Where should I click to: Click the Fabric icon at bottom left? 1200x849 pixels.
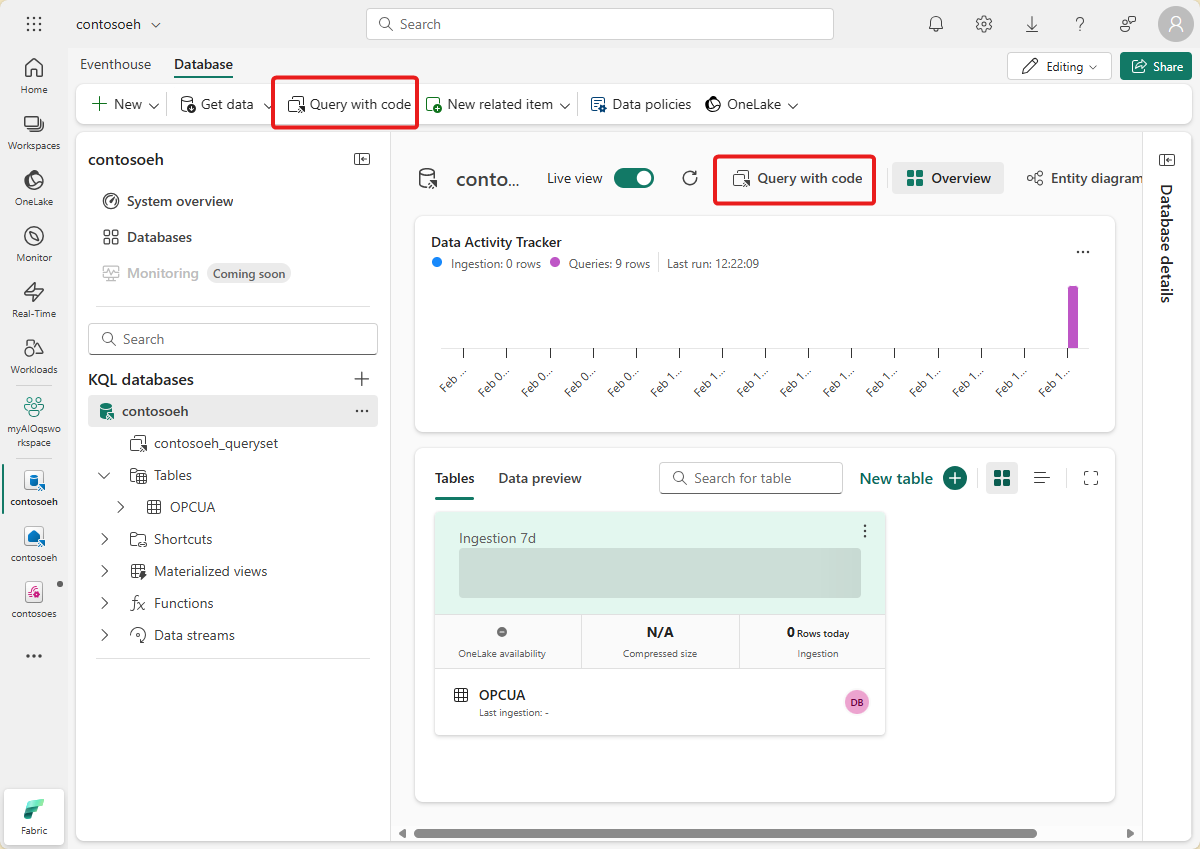33,816
